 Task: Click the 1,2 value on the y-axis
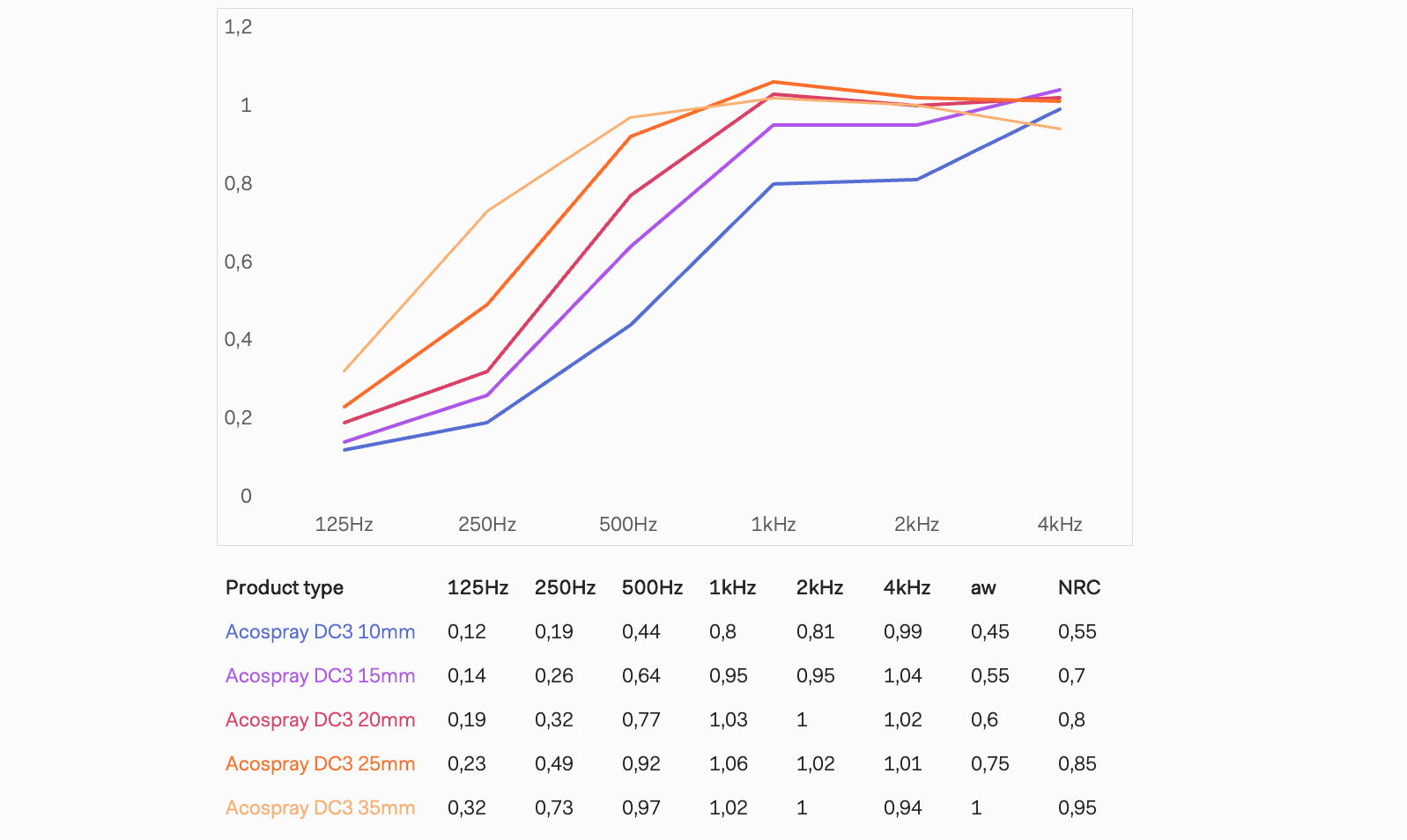pyautogui.click(x=238, y=27)
